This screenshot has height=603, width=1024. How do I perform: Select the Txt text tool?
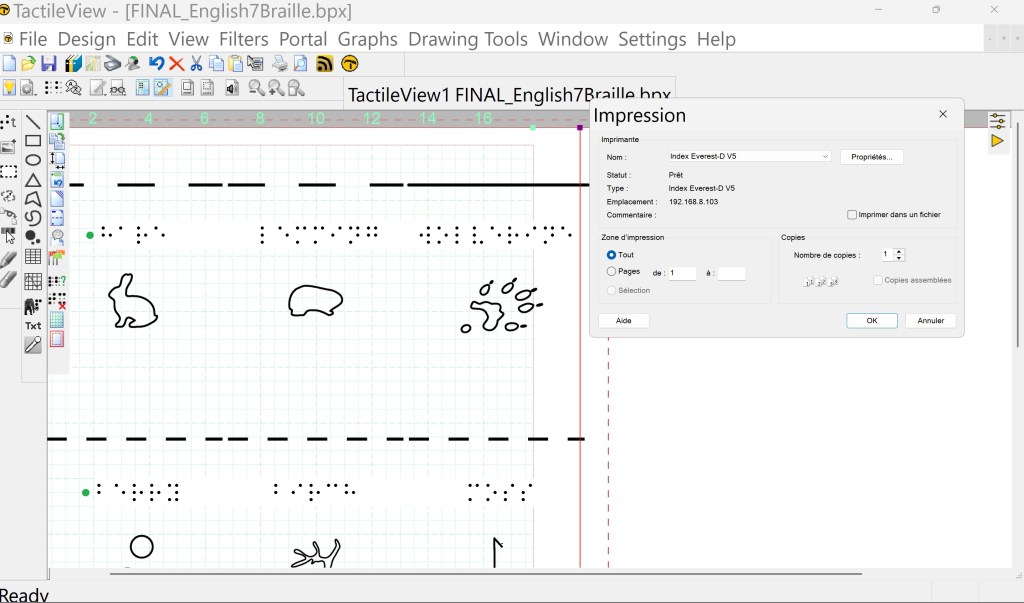click(x=33, y=324)
